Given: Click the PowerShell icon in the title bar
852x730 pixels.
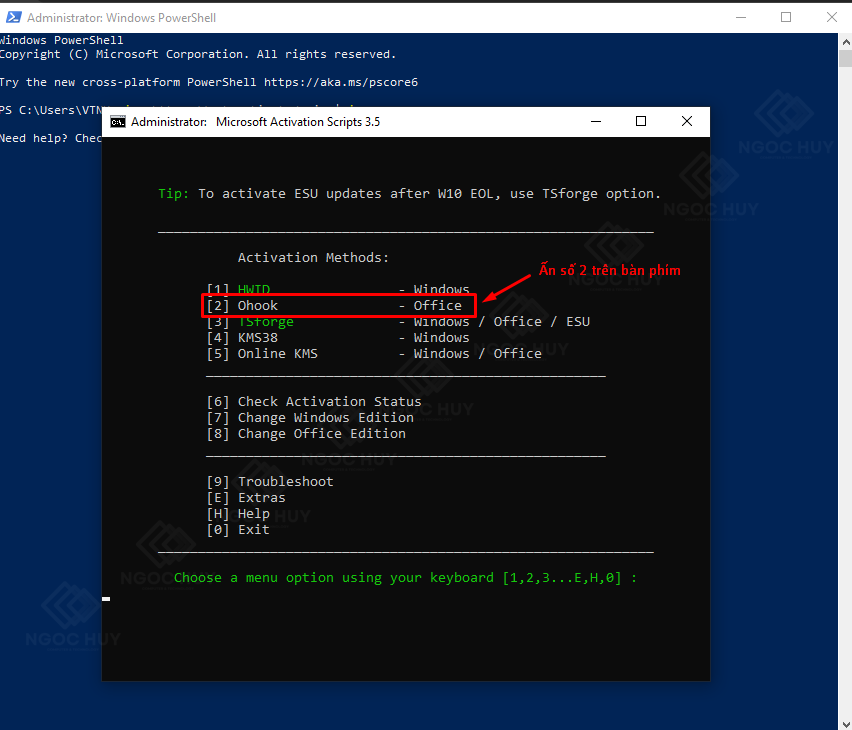Looking at the screenshot, I should (14, 17).
